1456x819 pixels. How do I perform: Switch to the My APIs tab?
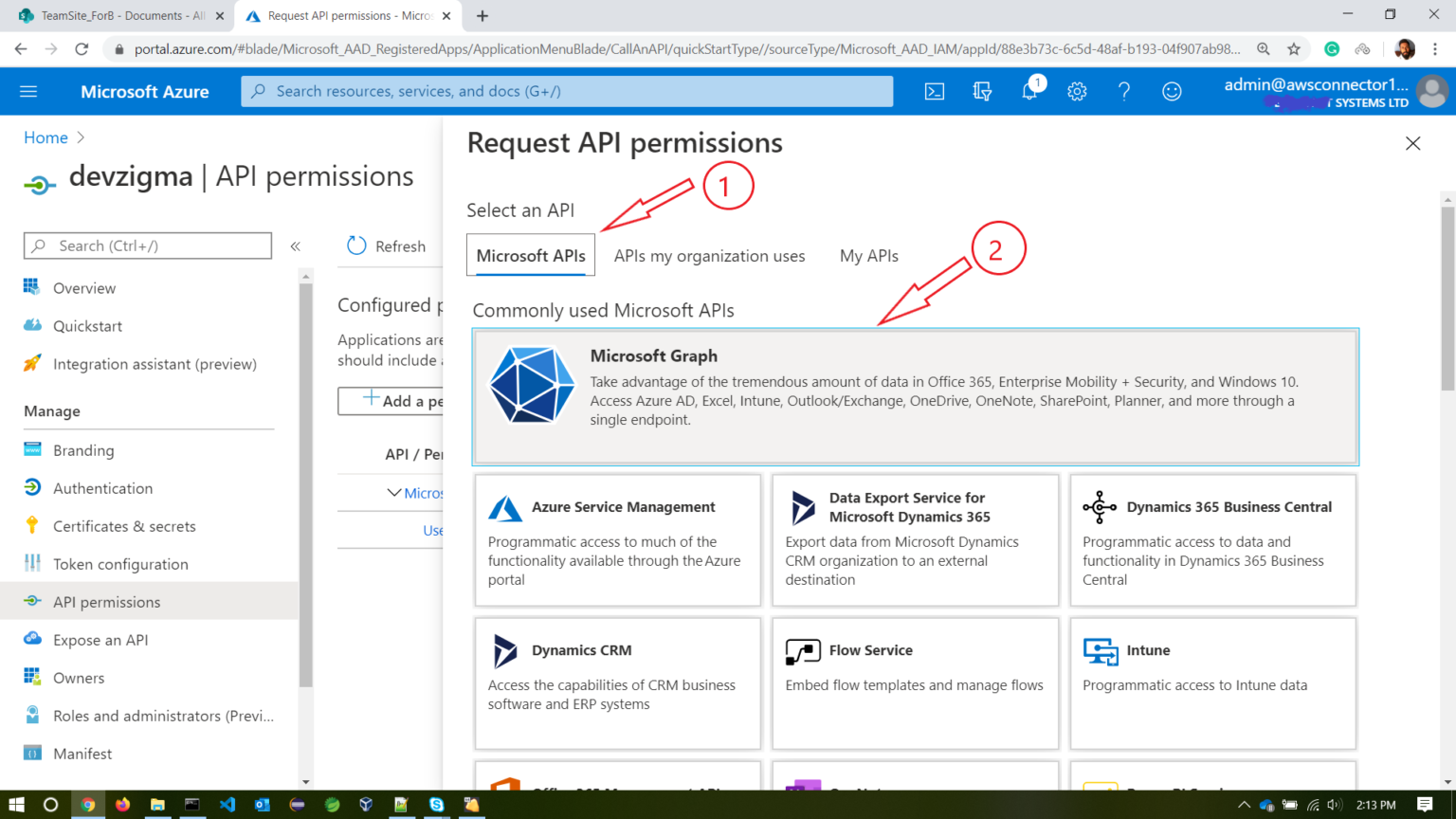pos(868,255)
